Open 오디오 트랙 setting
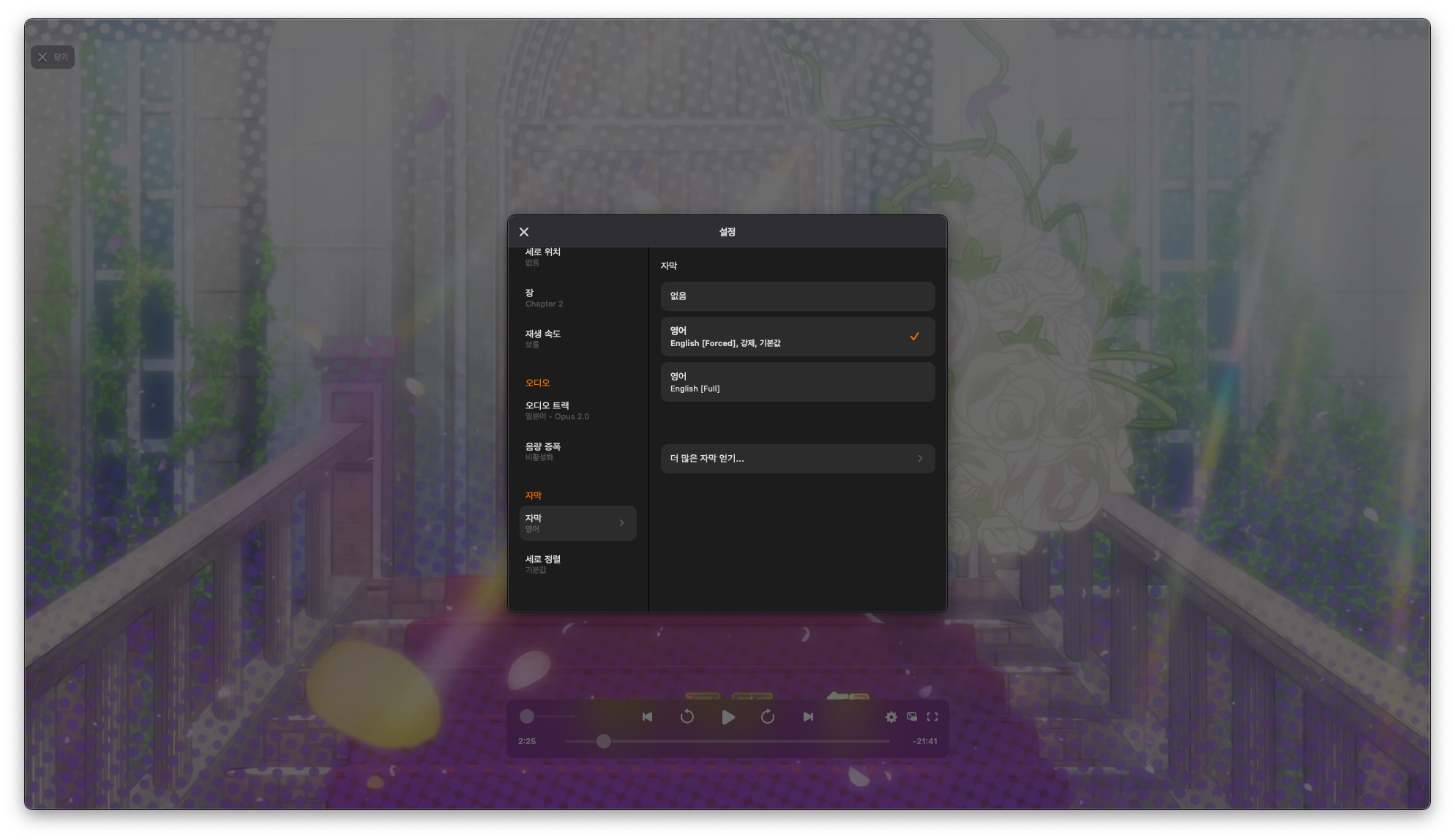 (577, 410)
